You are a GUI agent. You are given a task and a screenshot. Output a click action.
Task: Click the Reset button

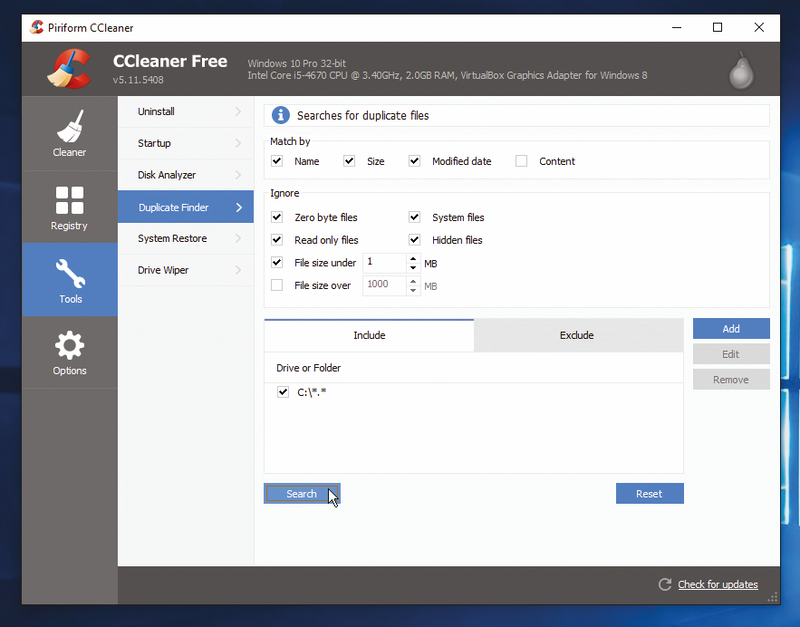point(649,493)
